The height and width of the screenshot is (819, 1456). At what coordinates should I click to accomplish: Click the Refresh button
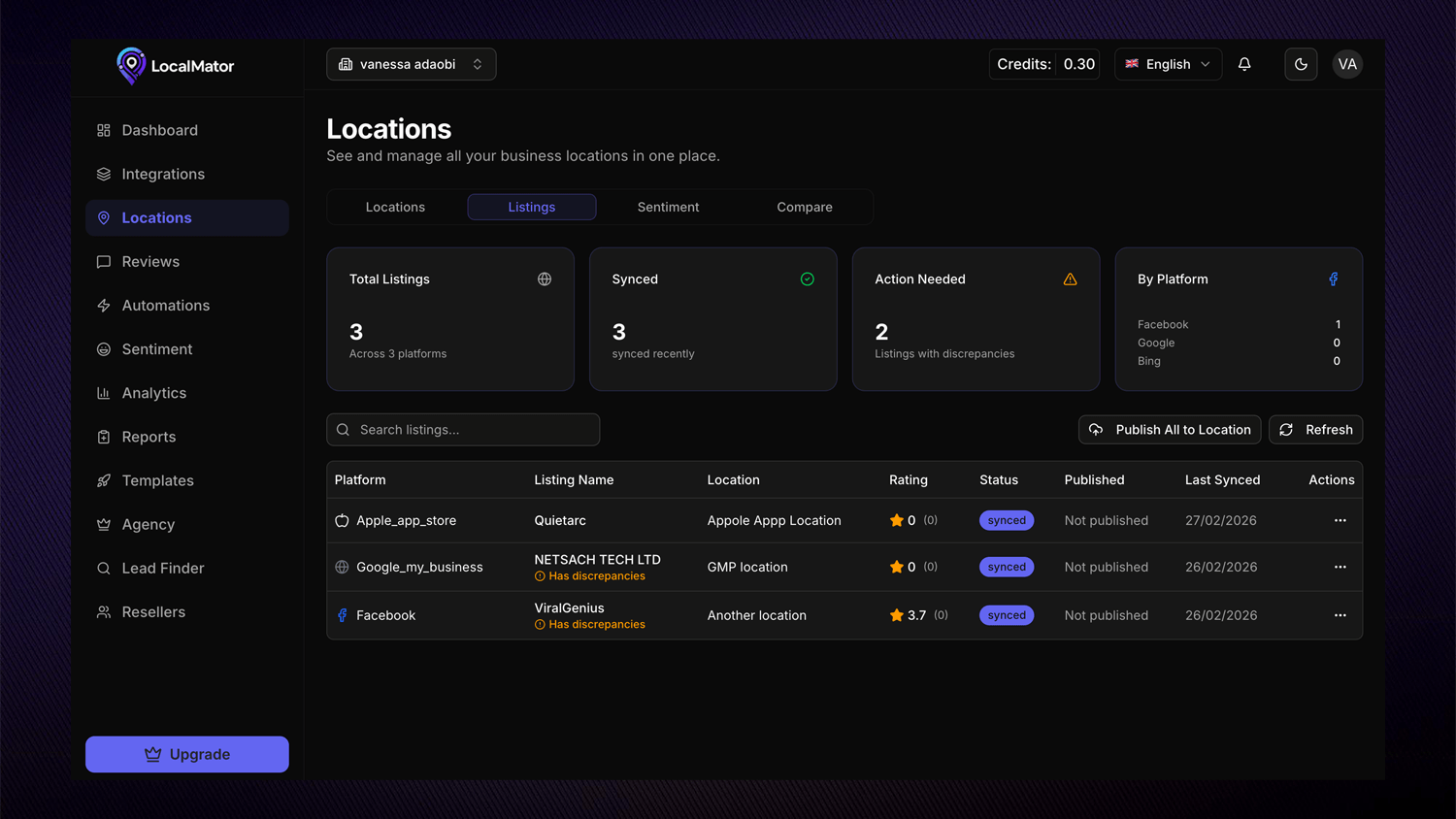[1315, 430]
